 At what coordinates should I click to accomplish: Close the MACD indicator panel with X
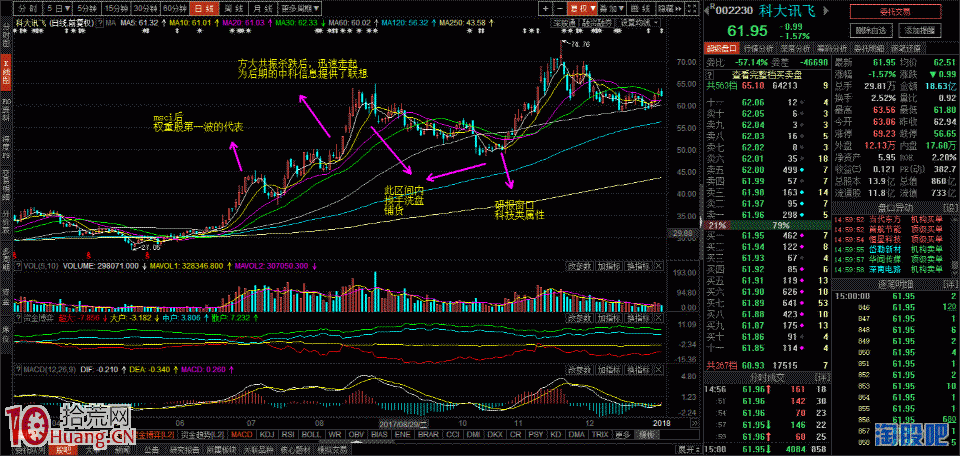(658, 370)
